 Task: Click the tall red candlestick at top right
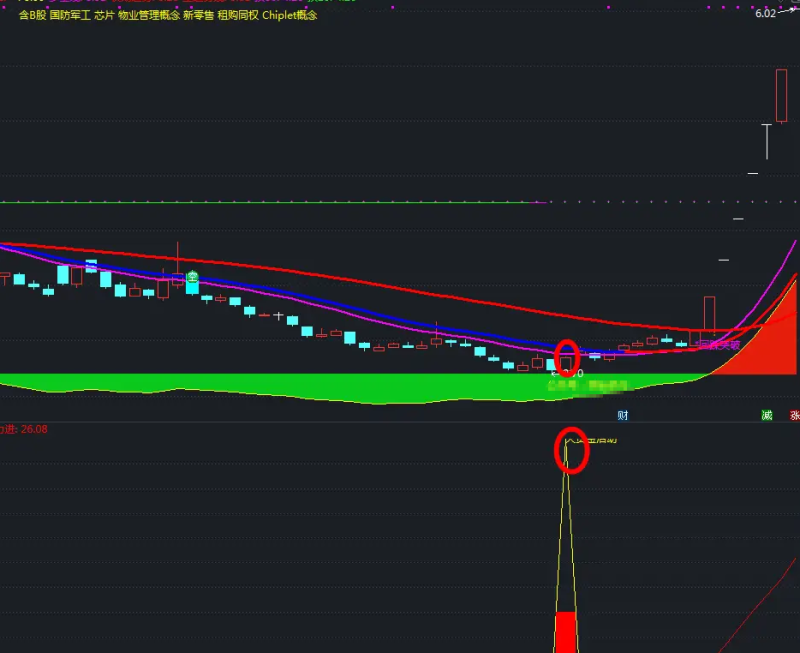coord(782,96)
